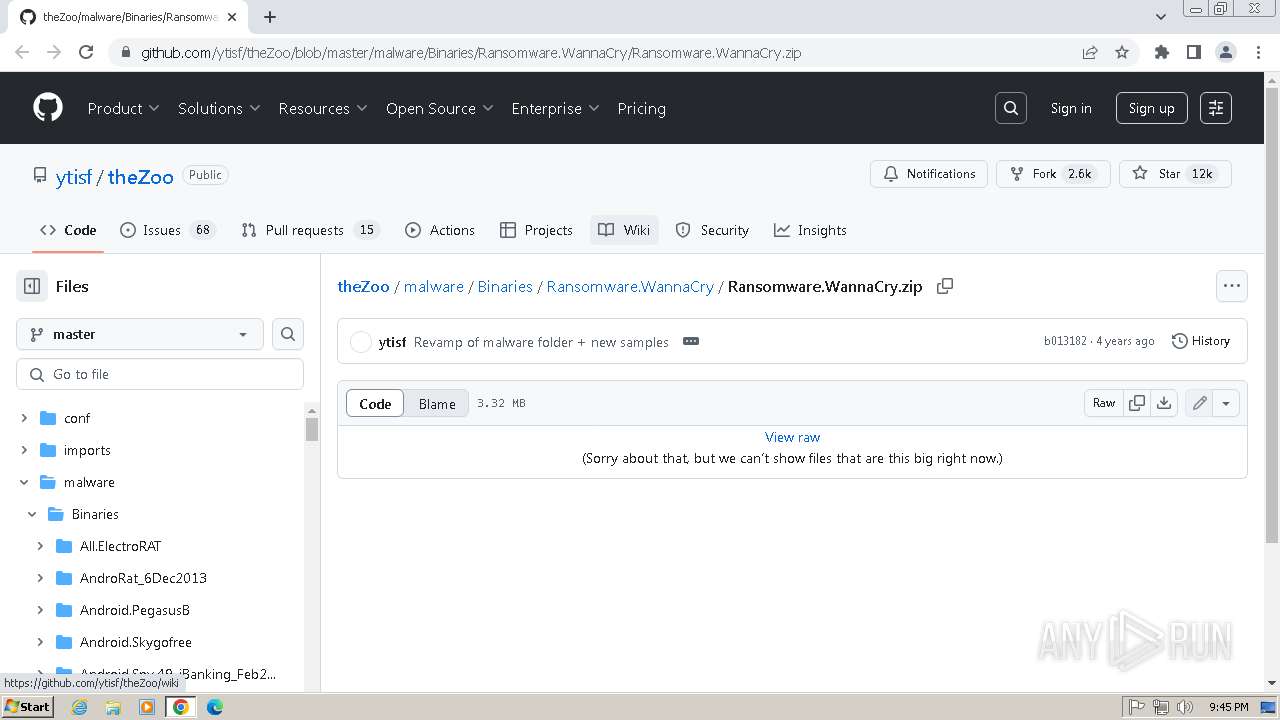1280x720 pixels.
Task: Open the command palette icon in header
Action: [1216, 108]
